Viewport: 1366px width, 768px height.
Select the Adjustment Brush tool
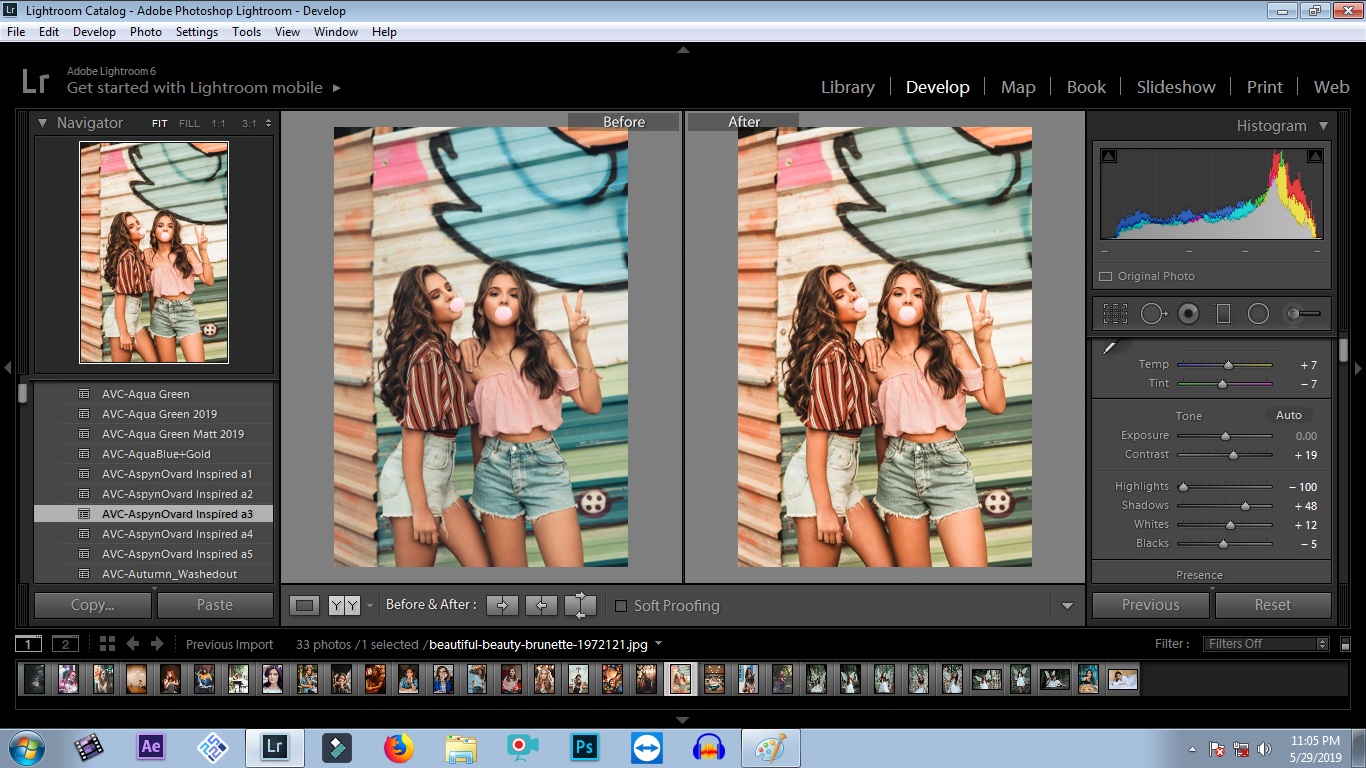click(1302, 314)
